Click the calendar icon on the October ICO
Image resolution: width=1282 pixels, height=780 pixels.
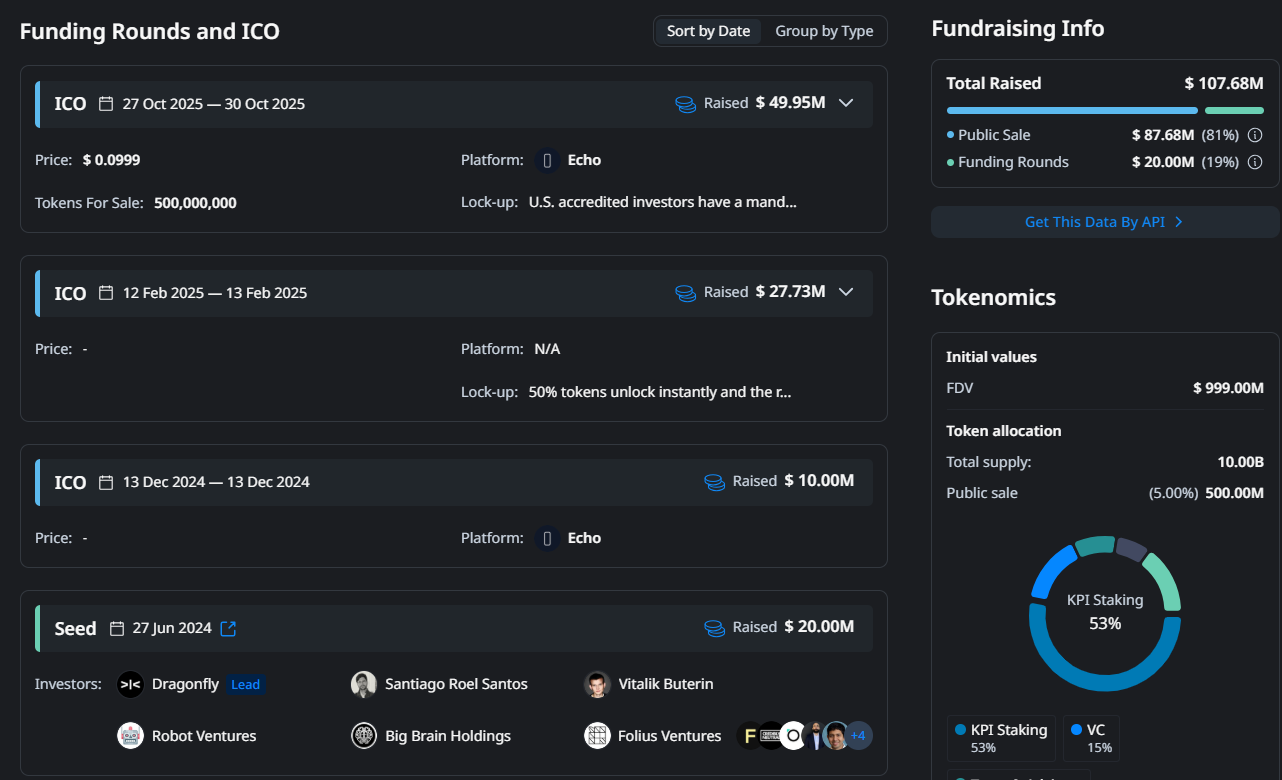pyautogui.click(x=106, y=103)
